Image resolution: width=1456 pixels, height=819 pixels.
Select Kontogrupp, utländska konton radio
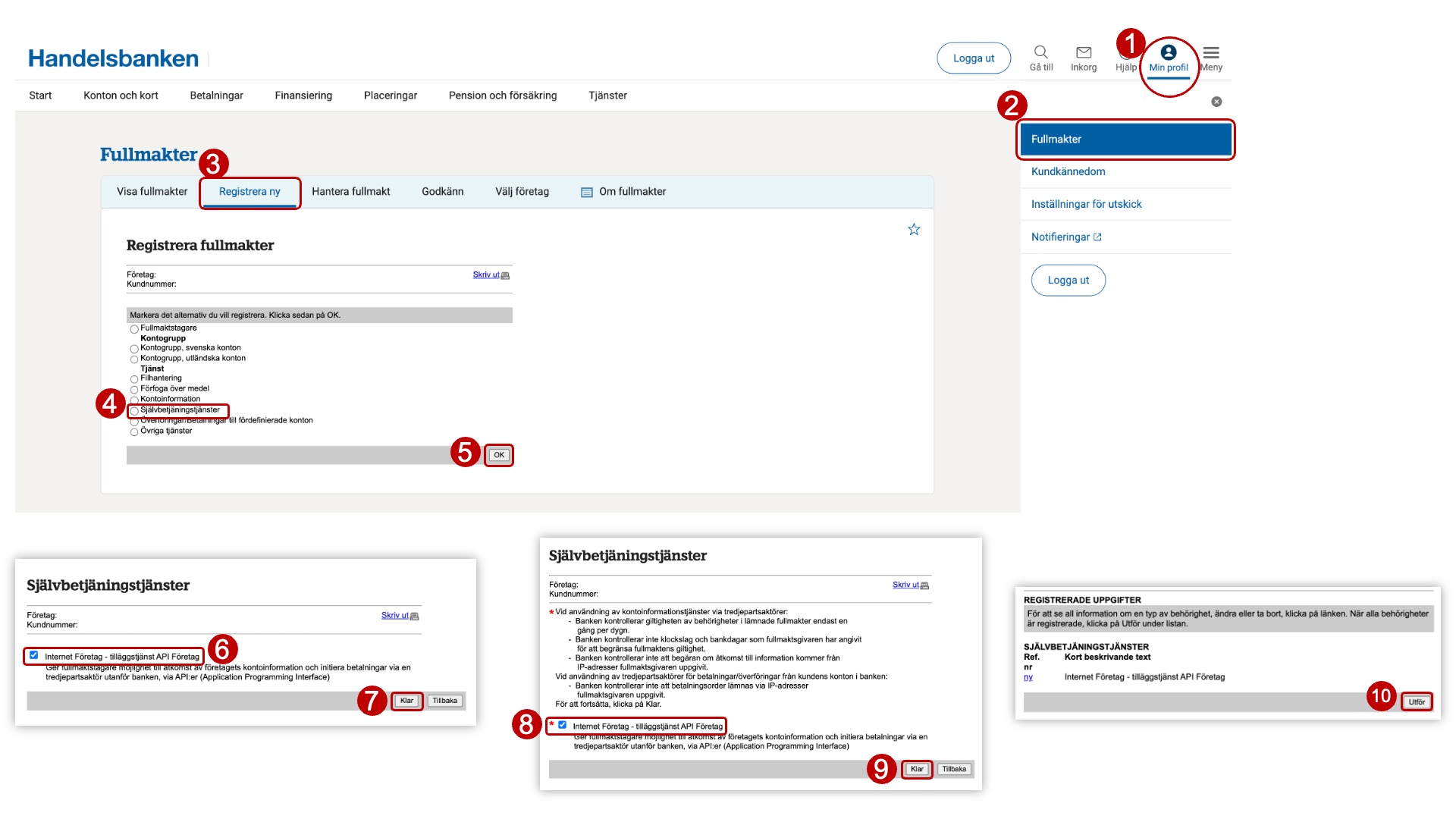point(134,359)
